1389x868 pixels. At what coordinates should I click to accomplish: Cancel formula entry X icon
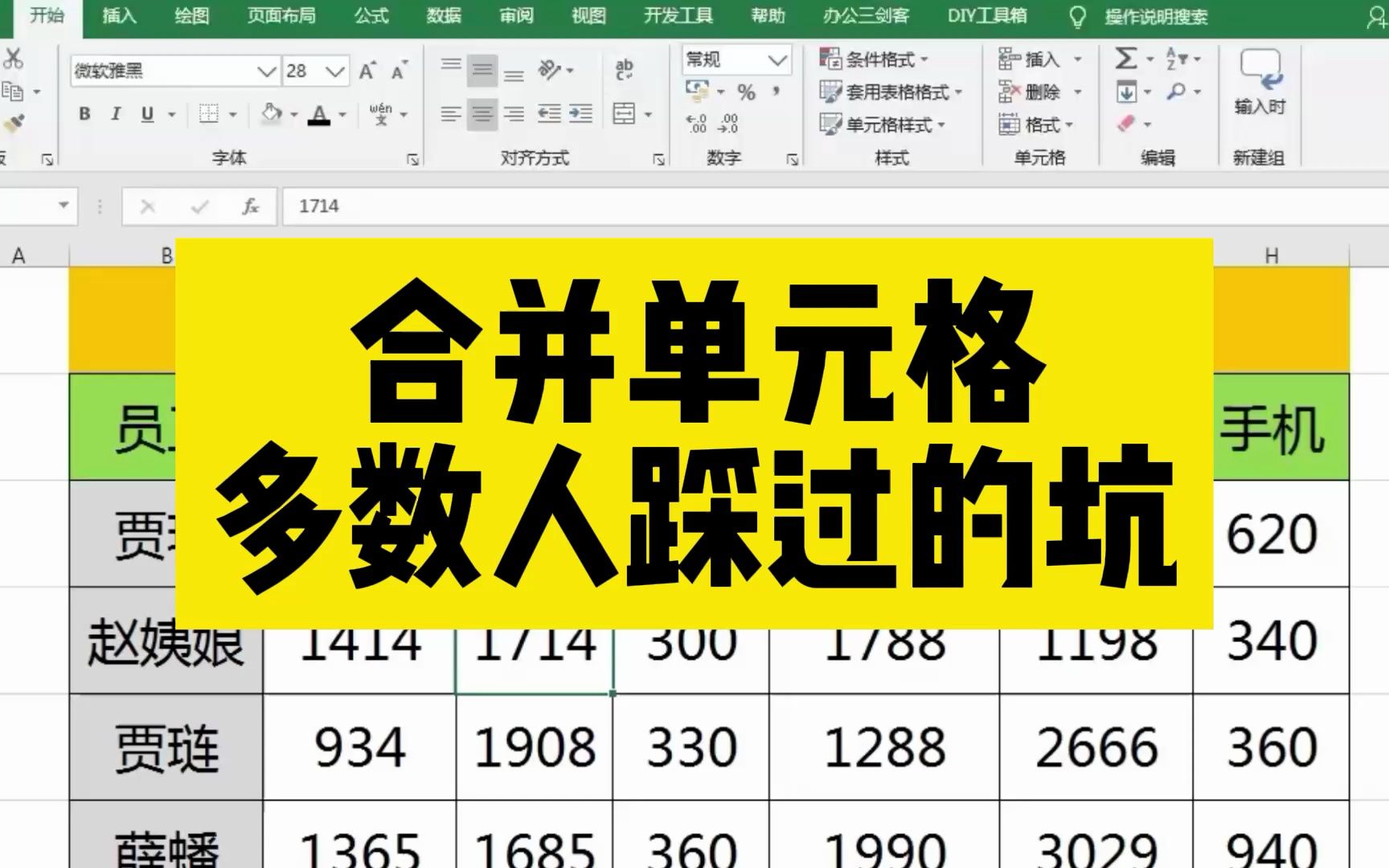click(147, 207)
